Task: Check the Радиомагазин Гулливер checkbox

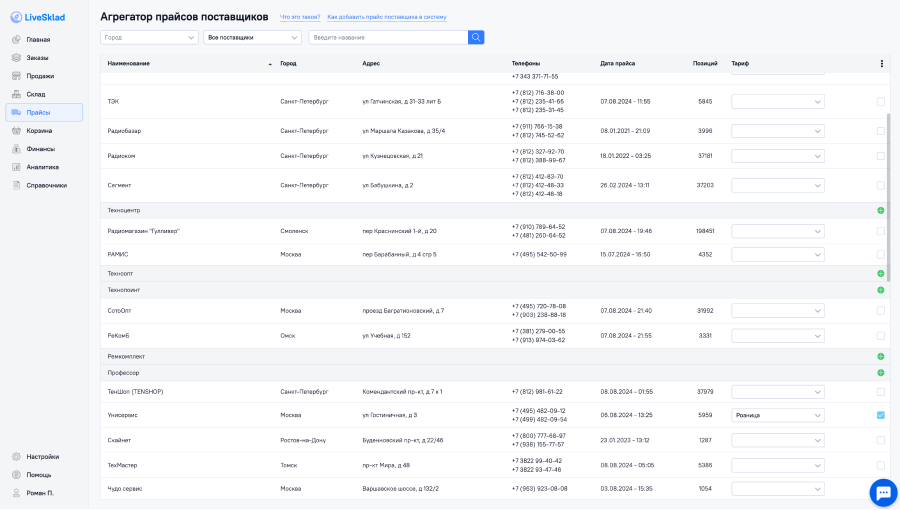Action: pos(880,231)
